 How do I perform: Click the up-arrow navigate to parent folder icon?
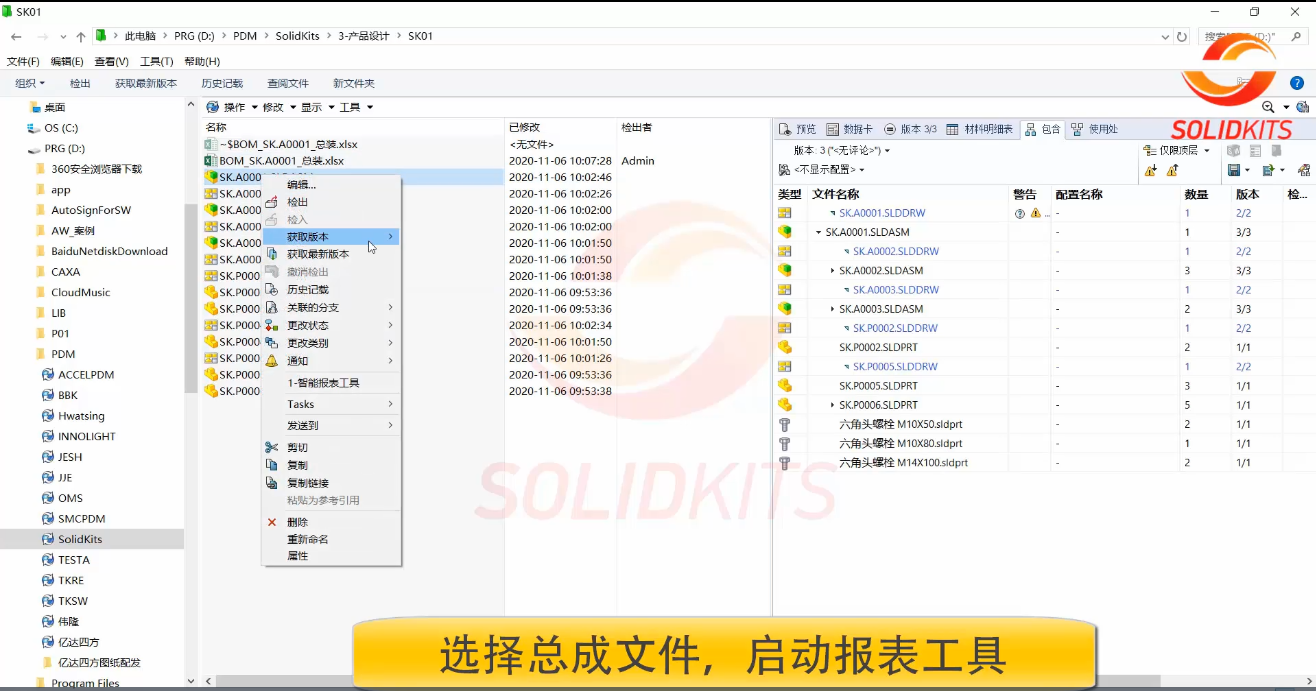(x=81, y=36)
